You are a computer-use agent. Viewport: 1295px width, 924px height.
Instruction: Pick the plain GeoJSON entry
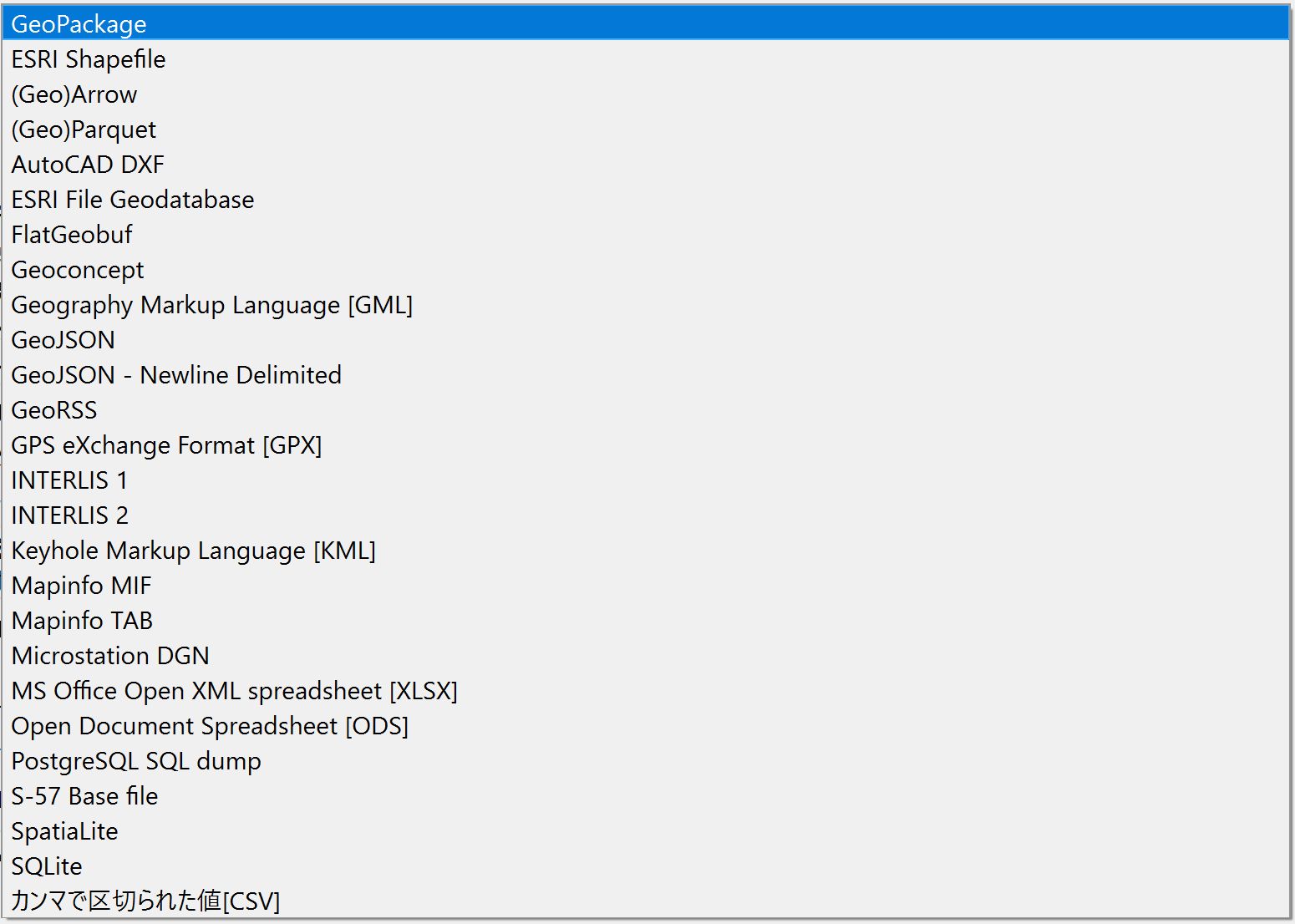646,339
